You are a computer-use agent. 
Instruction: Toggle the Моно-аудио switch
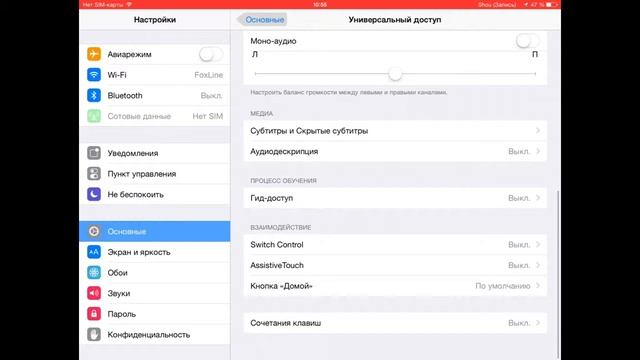point(527,41)
